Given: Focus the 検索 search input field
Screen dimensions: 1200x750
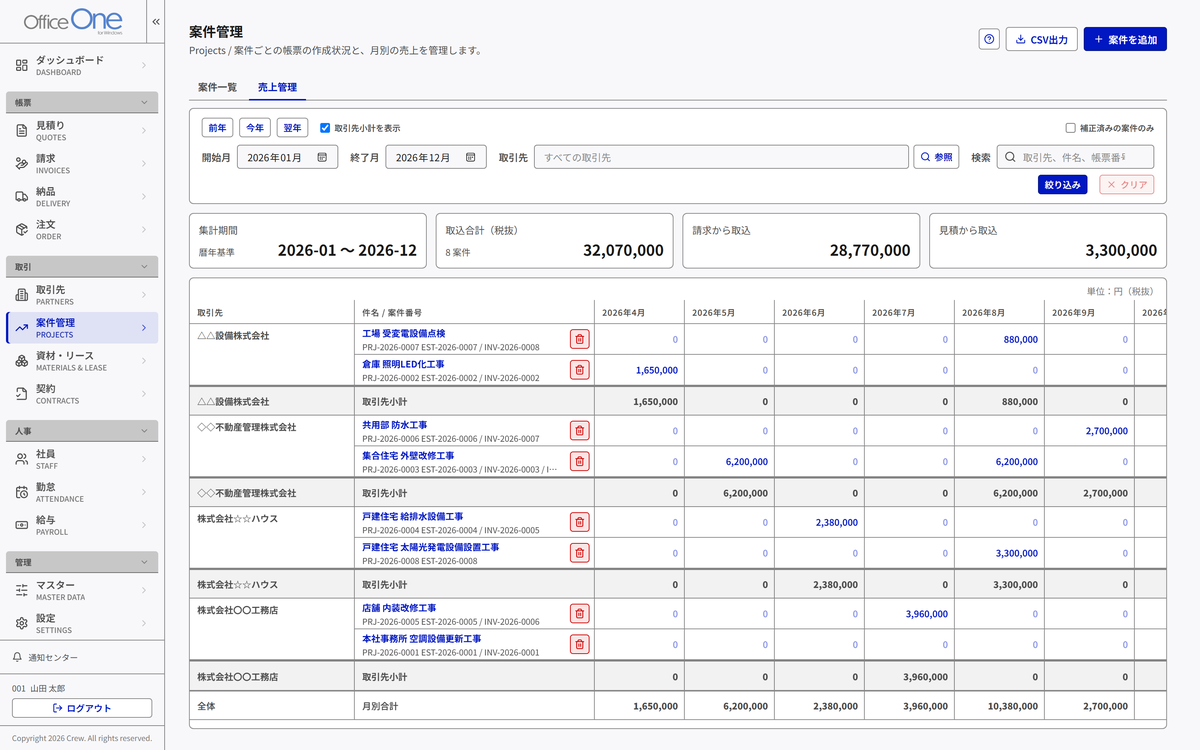Looking at the screenshot, I should pyautogui.click(x=1075, y=157).
